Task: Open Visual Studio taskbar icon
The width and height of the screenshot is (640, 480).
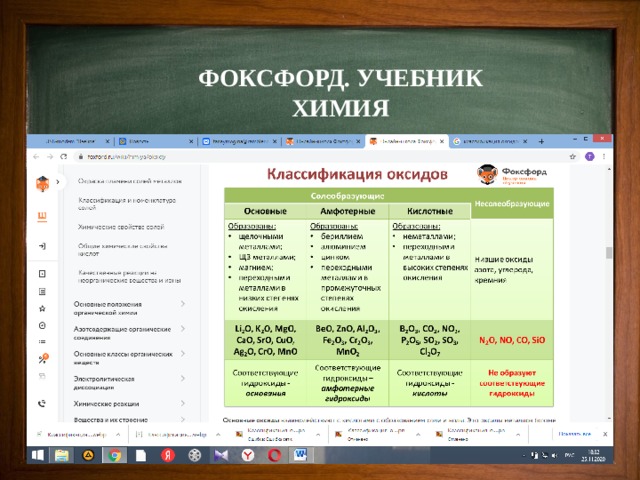Action: point(221,455)
